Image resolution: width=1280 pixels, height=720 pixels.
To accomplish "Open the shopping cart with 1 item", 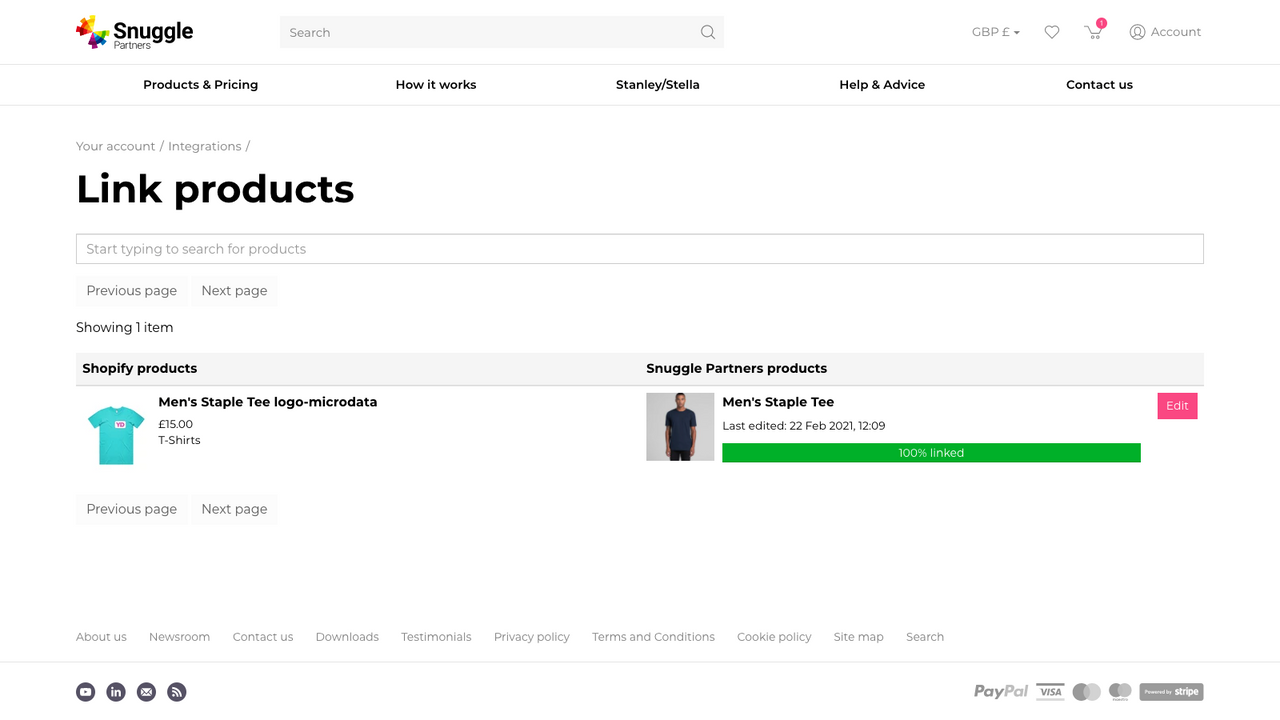I will coord(1093,33).
